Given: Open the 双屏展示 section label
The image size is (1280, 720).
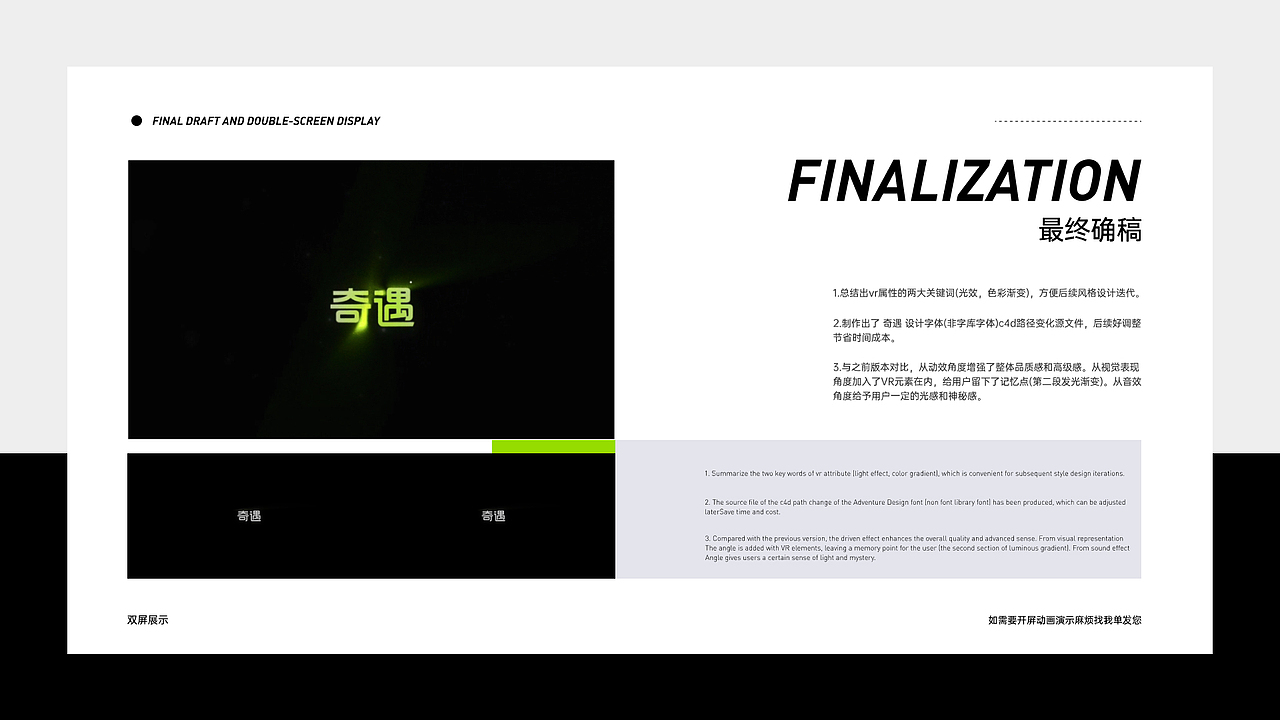Looking at the screenshot, I should pos(147,619).
